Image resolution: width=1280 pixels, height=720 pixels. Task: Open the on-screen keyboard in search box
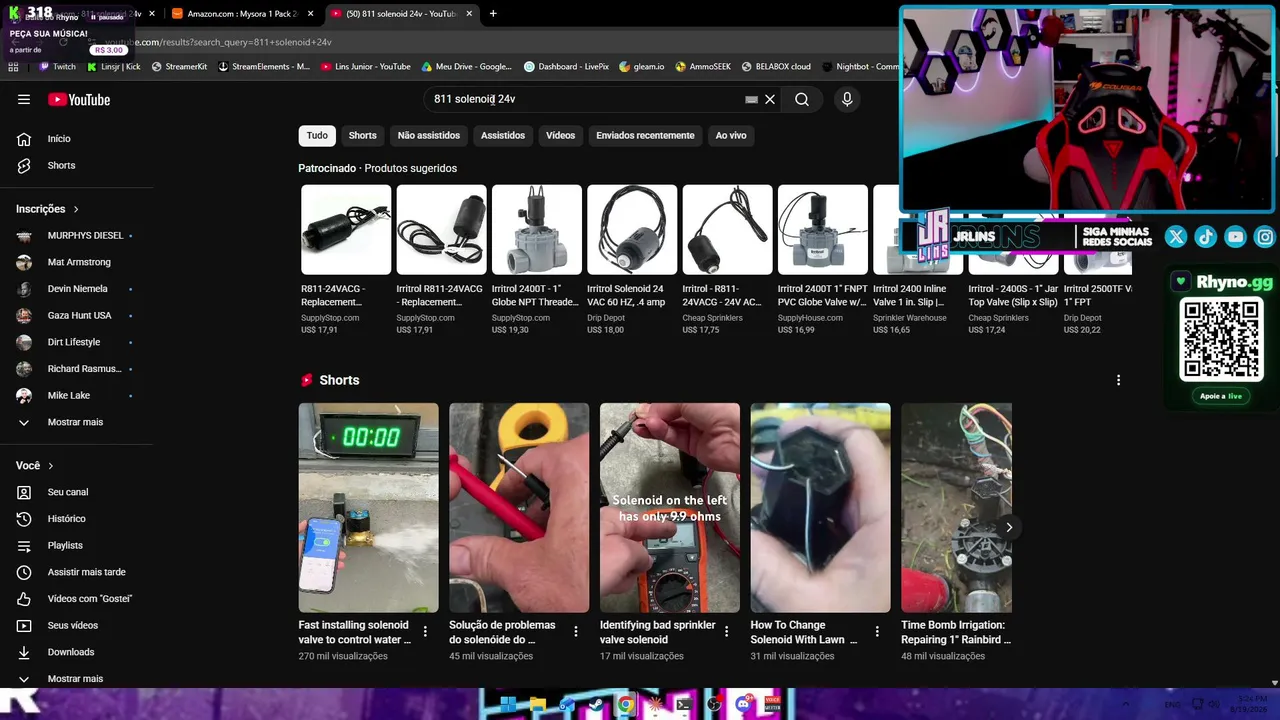click(x=751, y=99)
